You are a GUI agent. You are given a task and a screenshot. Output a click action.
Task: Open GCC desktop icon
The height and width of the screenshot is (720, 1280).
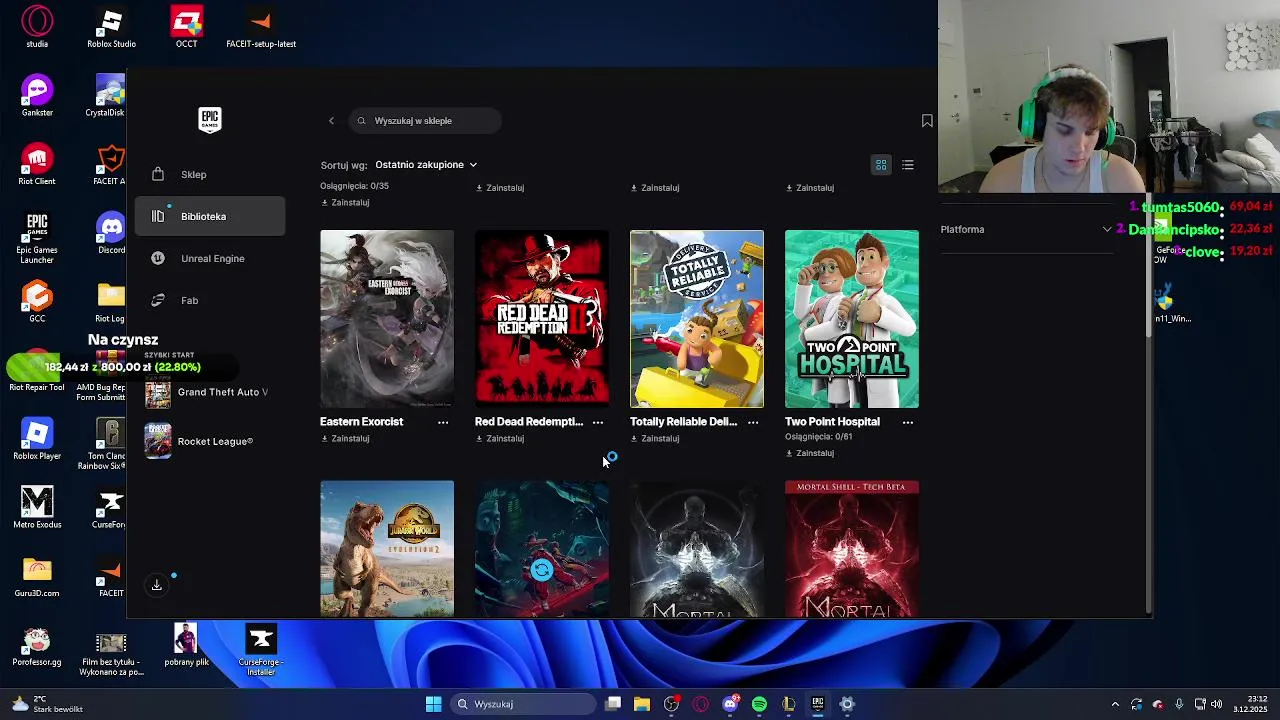pos(37,302)
